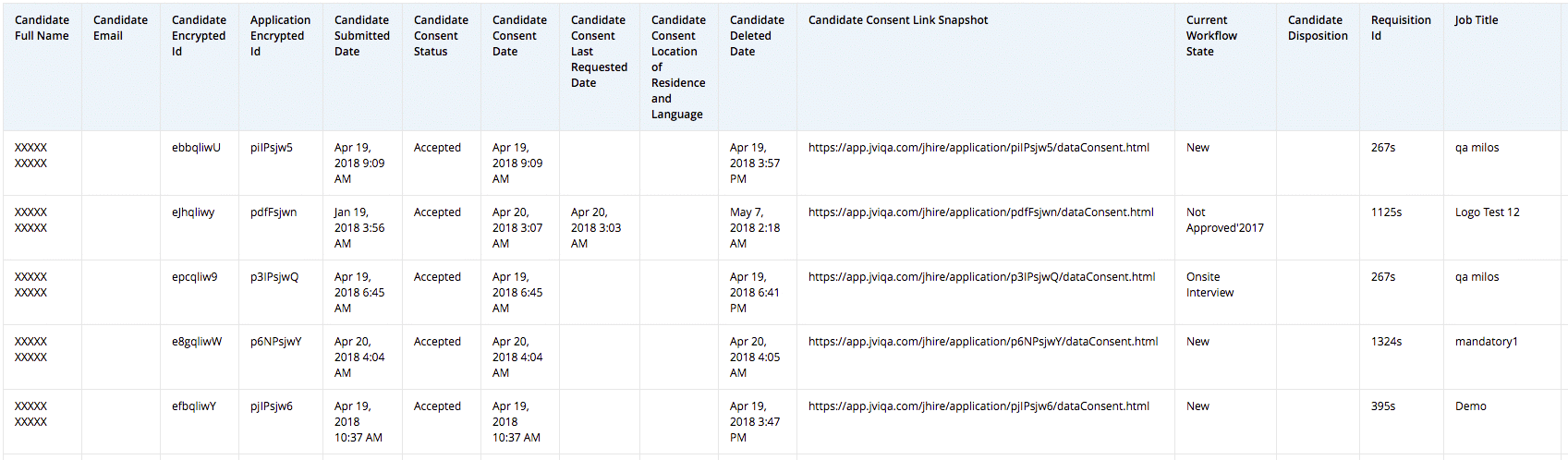Click the Requisition Id column header
1568x460 pixels.
click(x=1400, y=28)
